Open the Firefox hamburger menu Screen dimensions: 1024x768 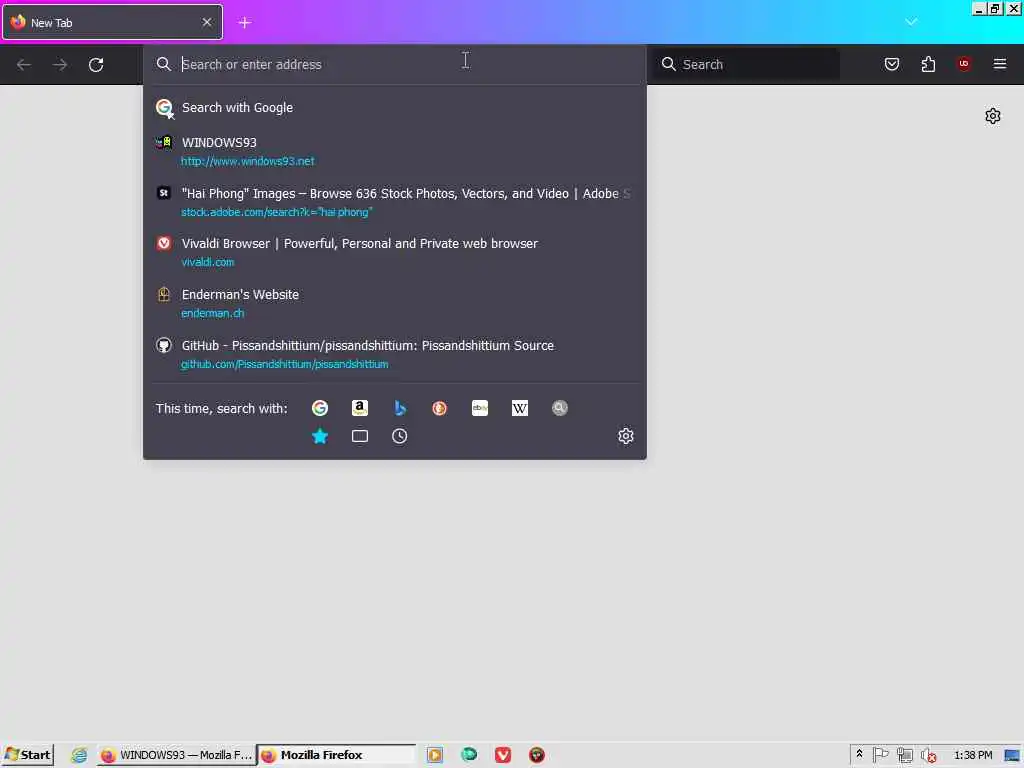pos(1000,64)
